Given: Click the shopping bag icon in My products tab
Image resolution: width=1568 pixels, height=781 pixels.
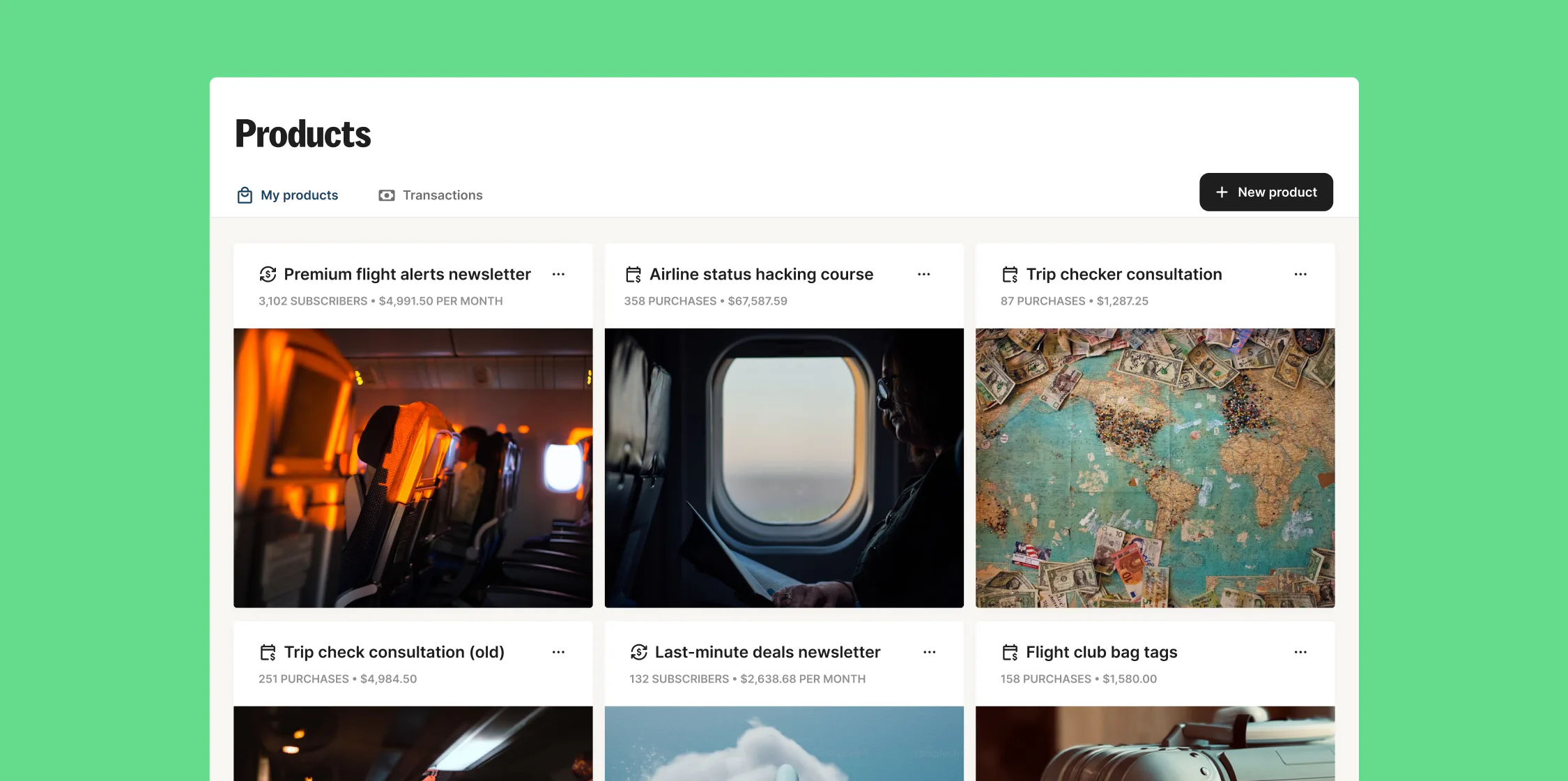Looking at the screenshot, I should coord(245,195).
